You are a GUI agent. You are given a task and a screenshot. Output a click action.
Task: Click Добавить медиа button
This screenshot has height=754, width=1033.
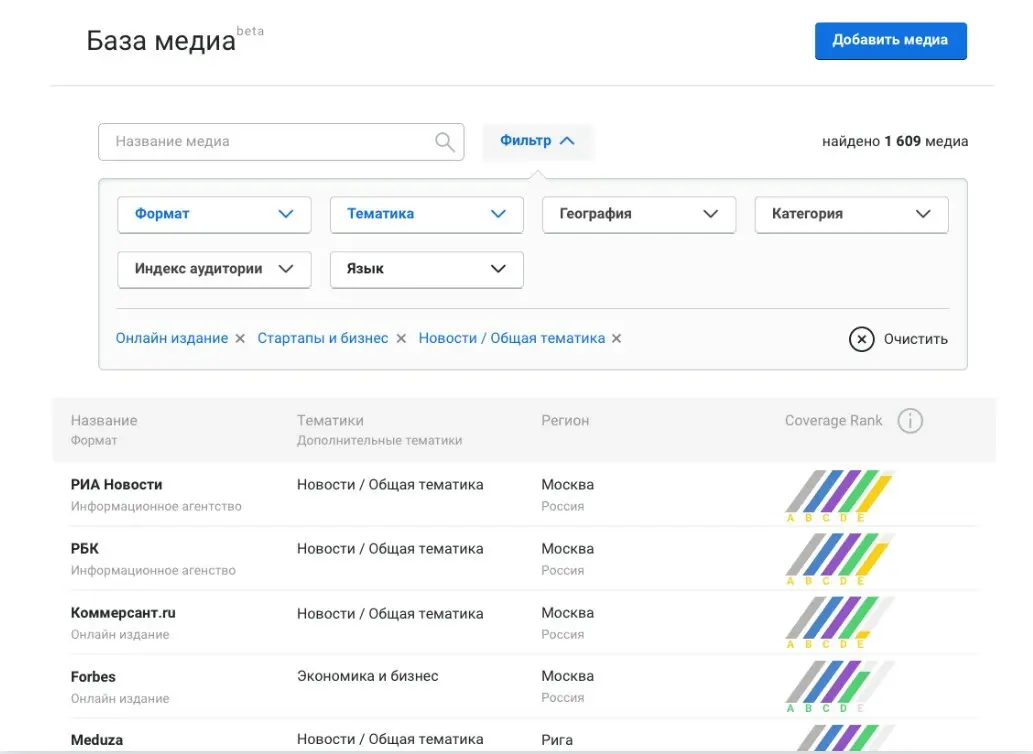pyautogui.click(x=891, y=41)
